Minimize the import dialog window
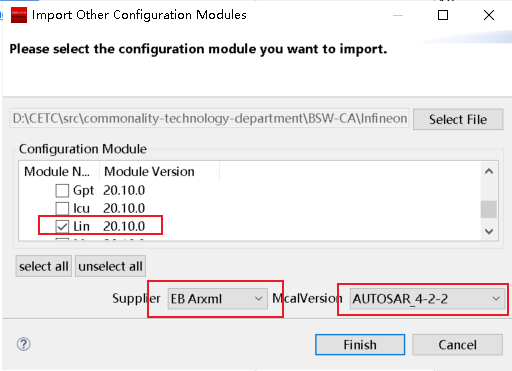The width and height of the screenshot is (512, 371). (x=398, y=15)
